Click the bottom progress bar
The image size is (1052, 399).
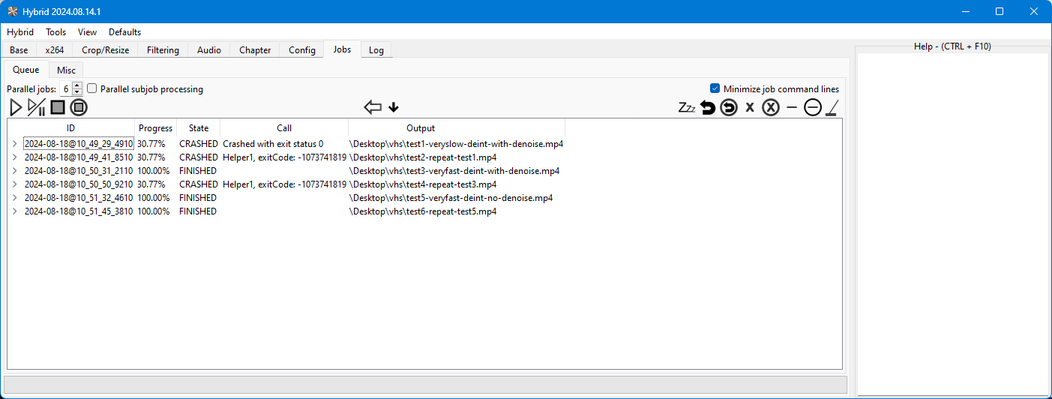coord(425,385)
